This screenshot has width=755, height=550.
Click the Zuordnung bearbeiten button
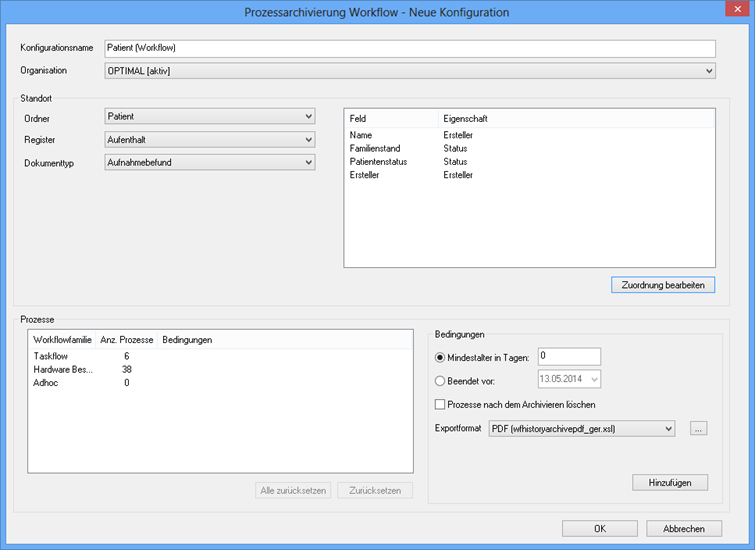pos(663,285)
